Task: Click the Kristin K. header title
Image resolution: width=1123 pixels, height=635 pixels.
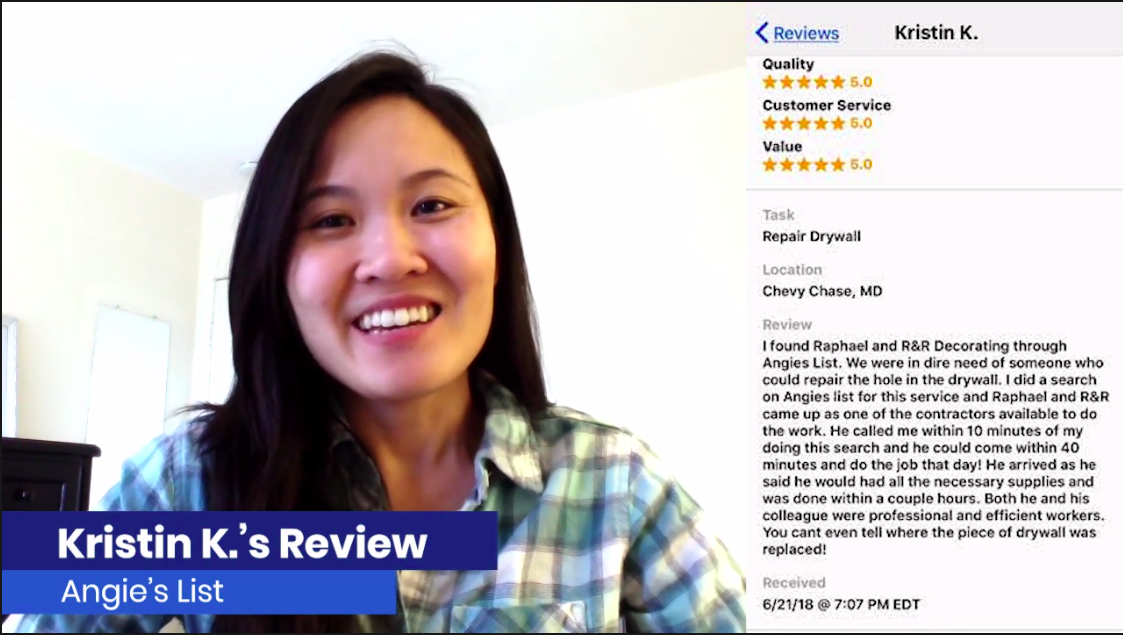Action: pos(936,32)
